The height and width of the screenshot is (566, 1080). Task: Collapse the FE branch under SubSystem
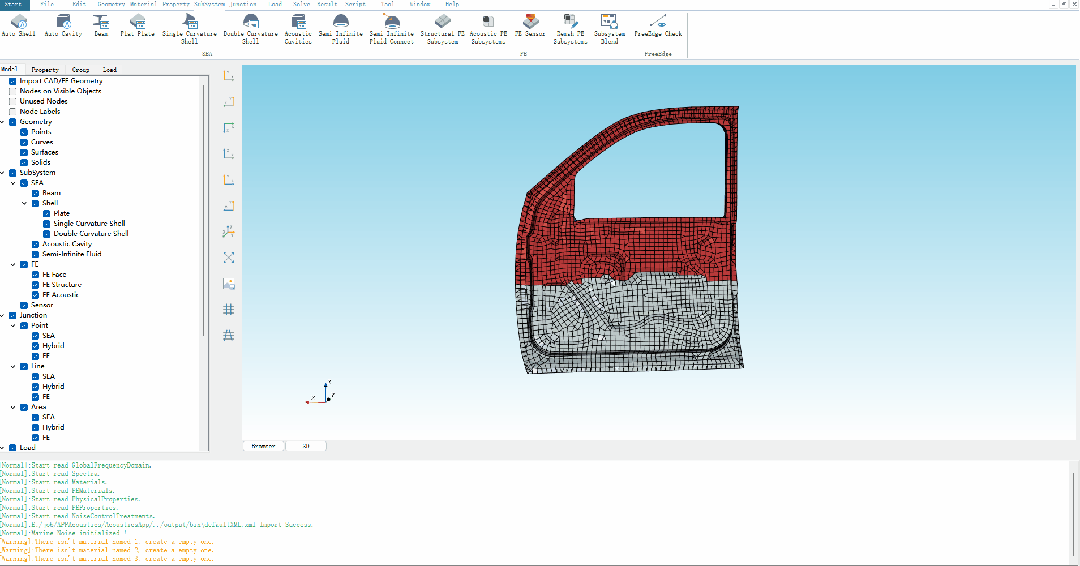click(x=13, y=264)
